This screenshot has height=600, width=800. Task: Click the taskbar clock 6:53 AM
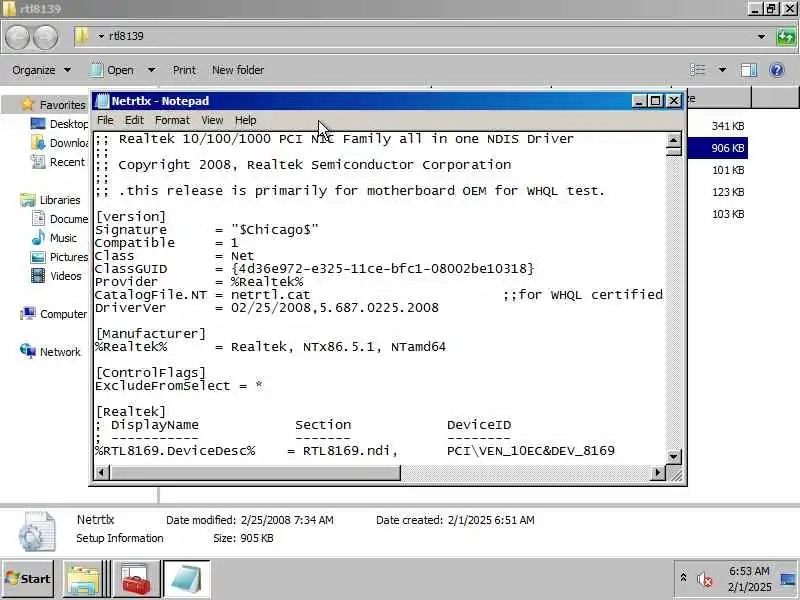click(749, 571)
